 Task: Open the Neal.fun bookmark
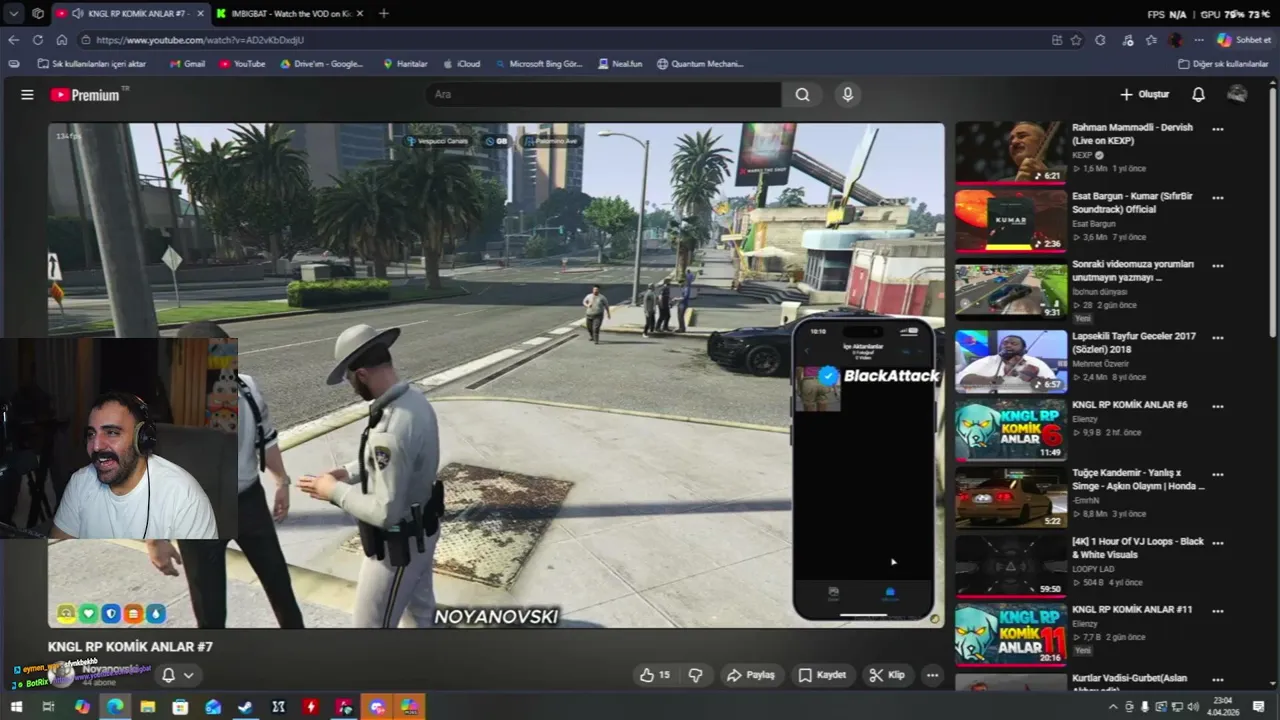tap(620, 64)
